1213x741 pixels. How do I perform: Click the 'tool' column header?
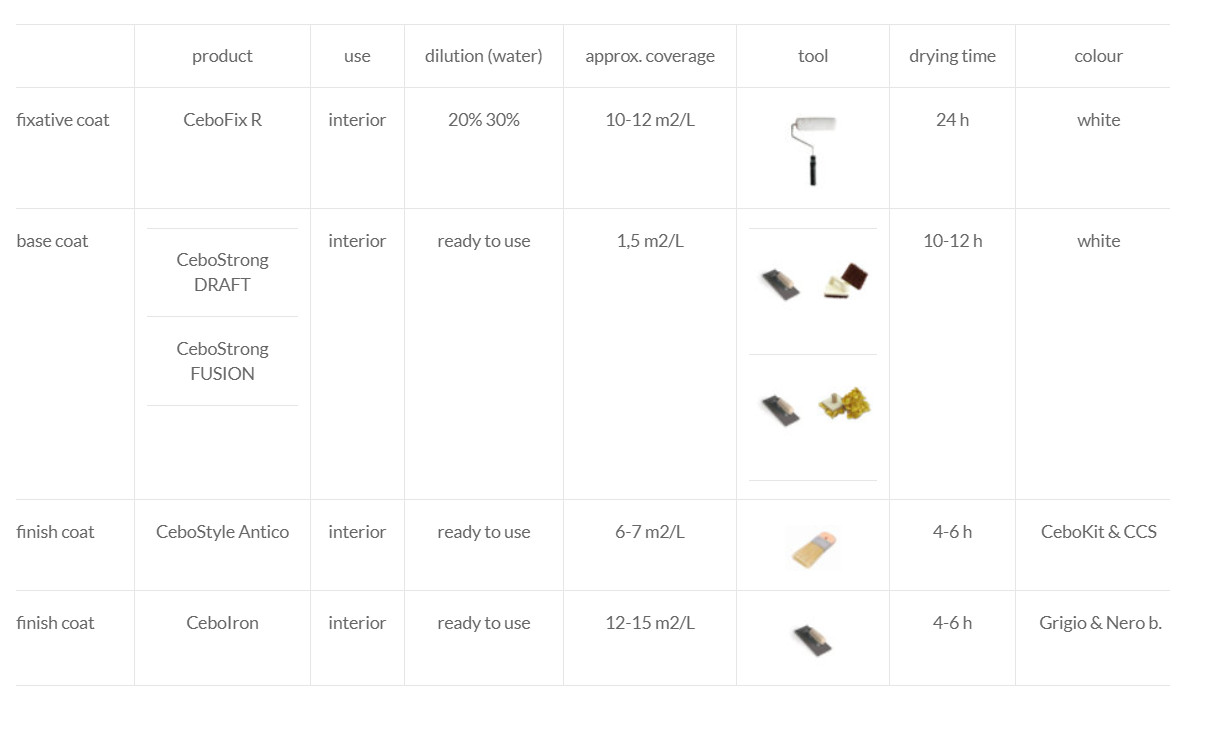click(813, 56)
